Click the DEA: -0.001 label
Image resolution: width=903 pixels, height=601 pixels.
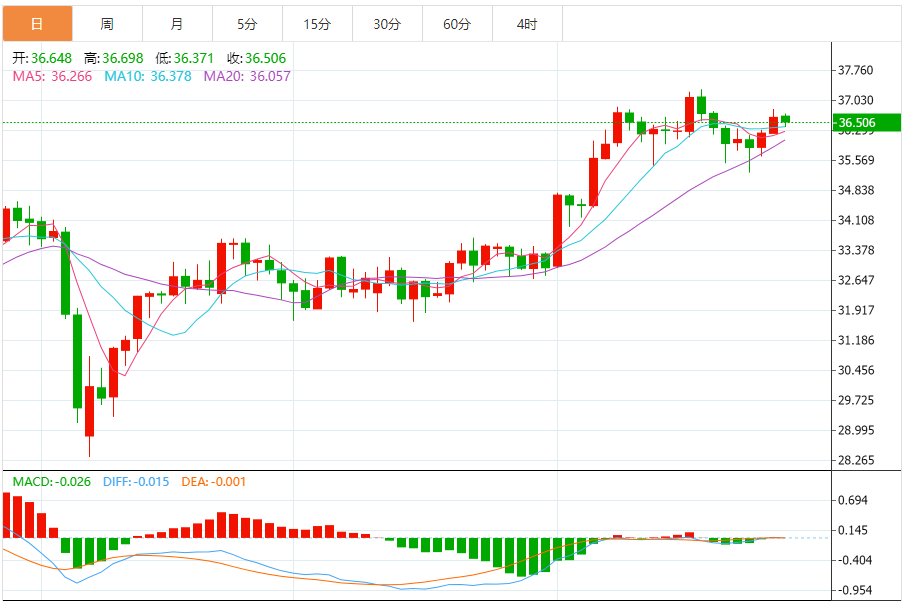click(x=214, y=481)
